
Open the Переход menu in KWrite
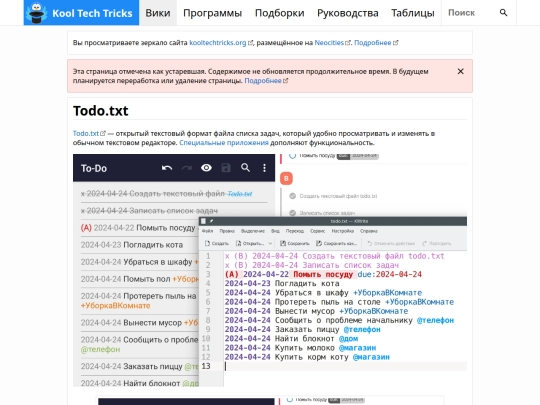point(295,231)
